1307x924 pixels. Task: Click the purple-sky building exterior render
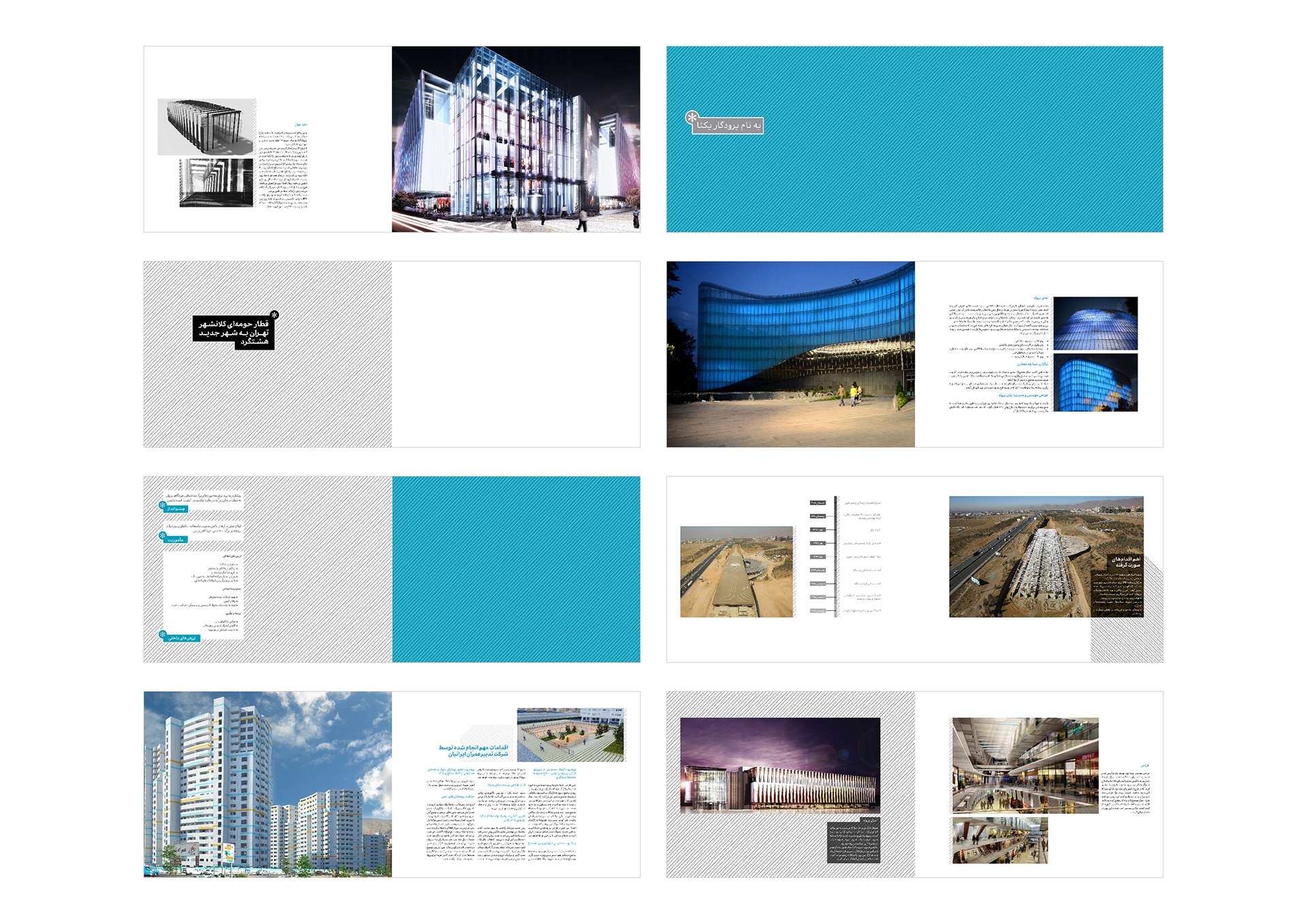coord(780,765)
